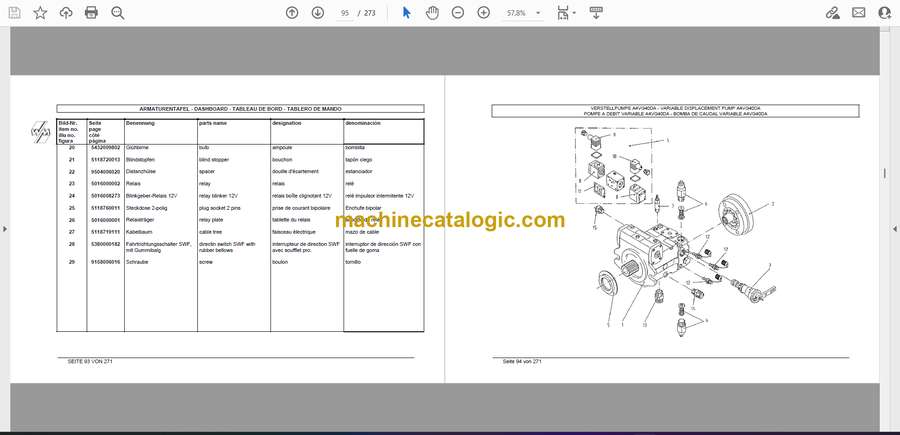This screenshot has height=435, width=900.
Task: Click the hydraulic pump exploded diagram
Action: (x=676, y=233)
